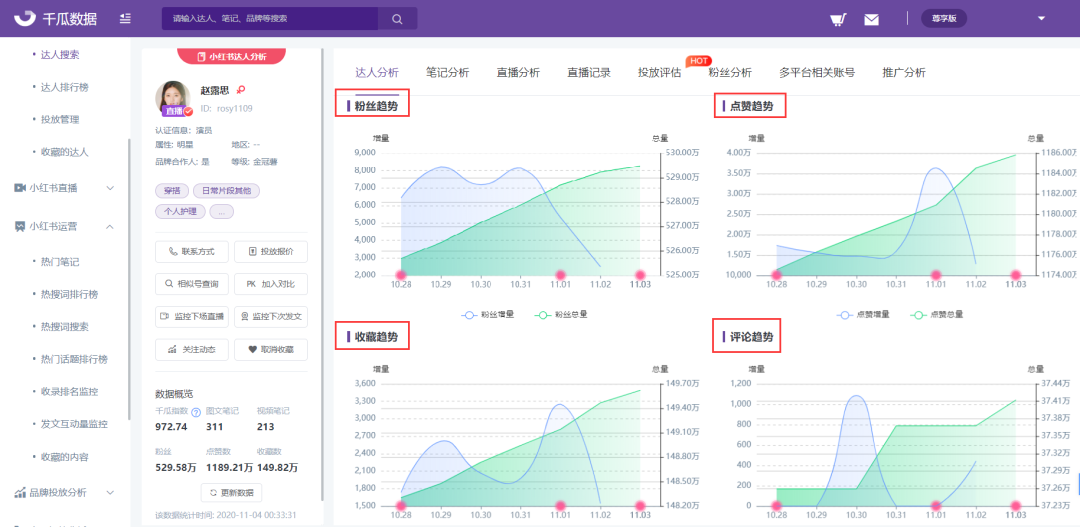Click 赵露思's profile avatar
Screen dimensions: 1080x527
point(173,98)
